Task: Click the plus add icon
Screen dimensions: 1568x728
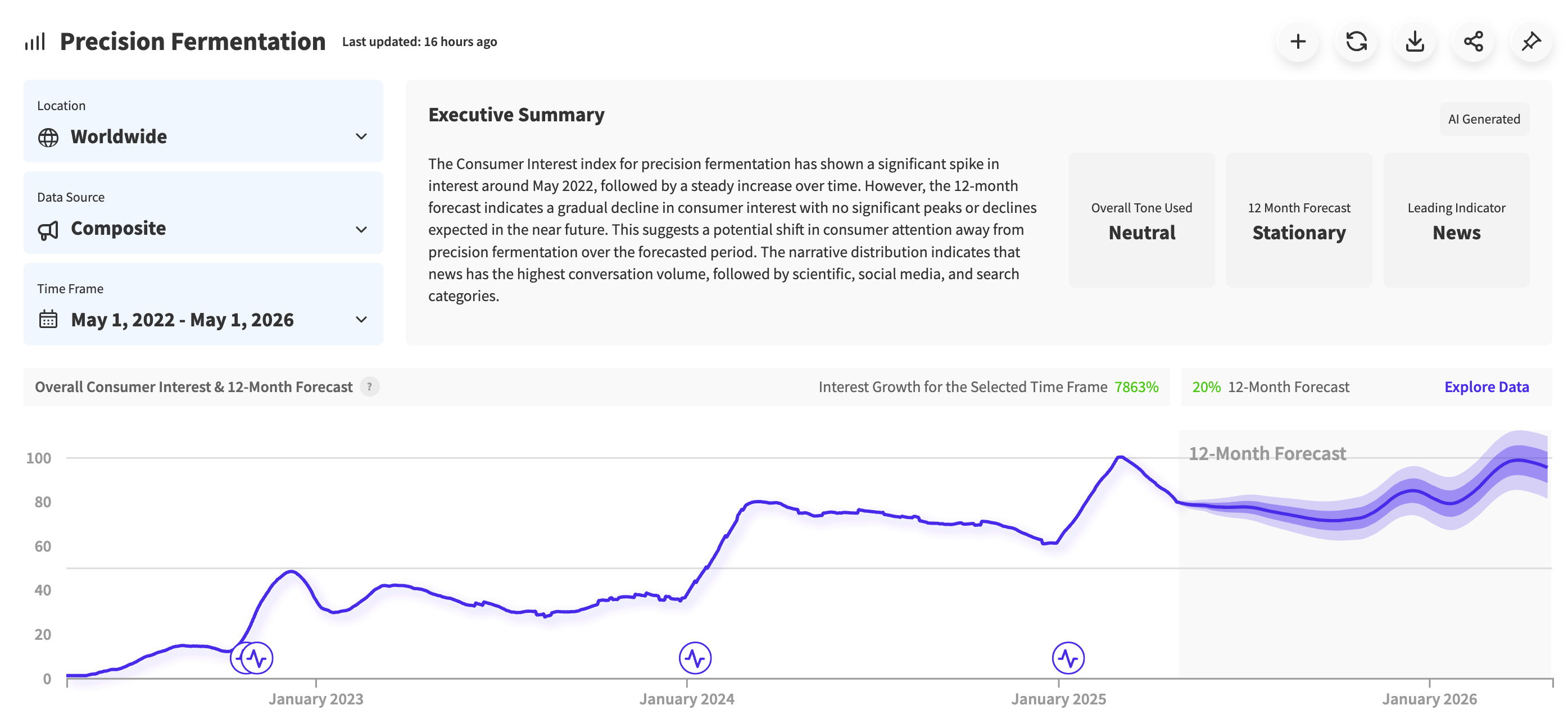Action: tap(1298, 42)
